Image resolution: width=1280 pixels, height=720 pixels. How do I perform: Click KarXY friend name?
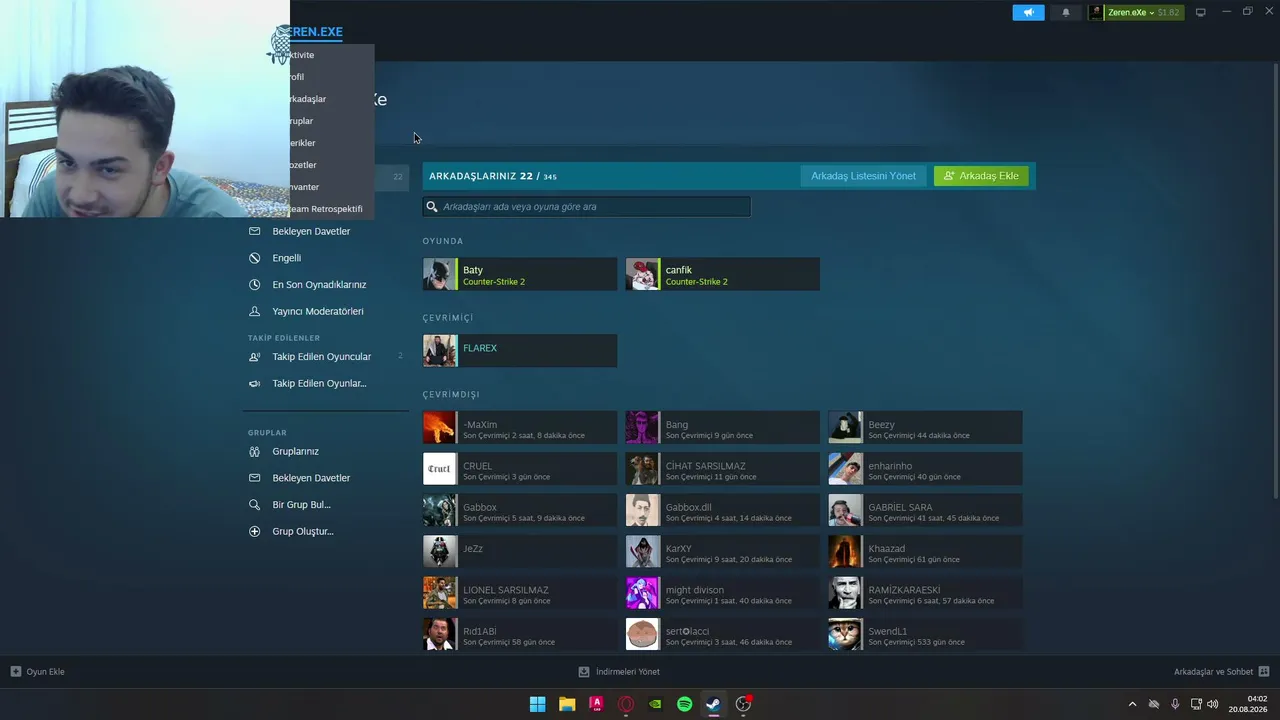click(x=679, y=549)
